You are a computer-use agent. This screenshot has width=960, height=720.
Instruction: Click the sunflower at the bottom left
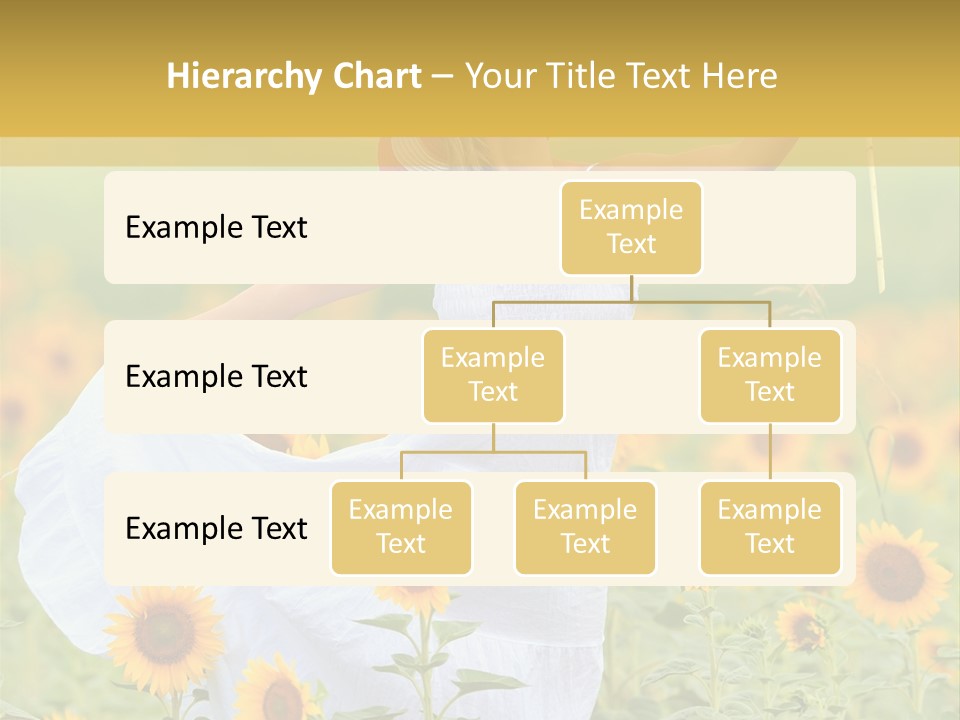(x=165, y=633)
